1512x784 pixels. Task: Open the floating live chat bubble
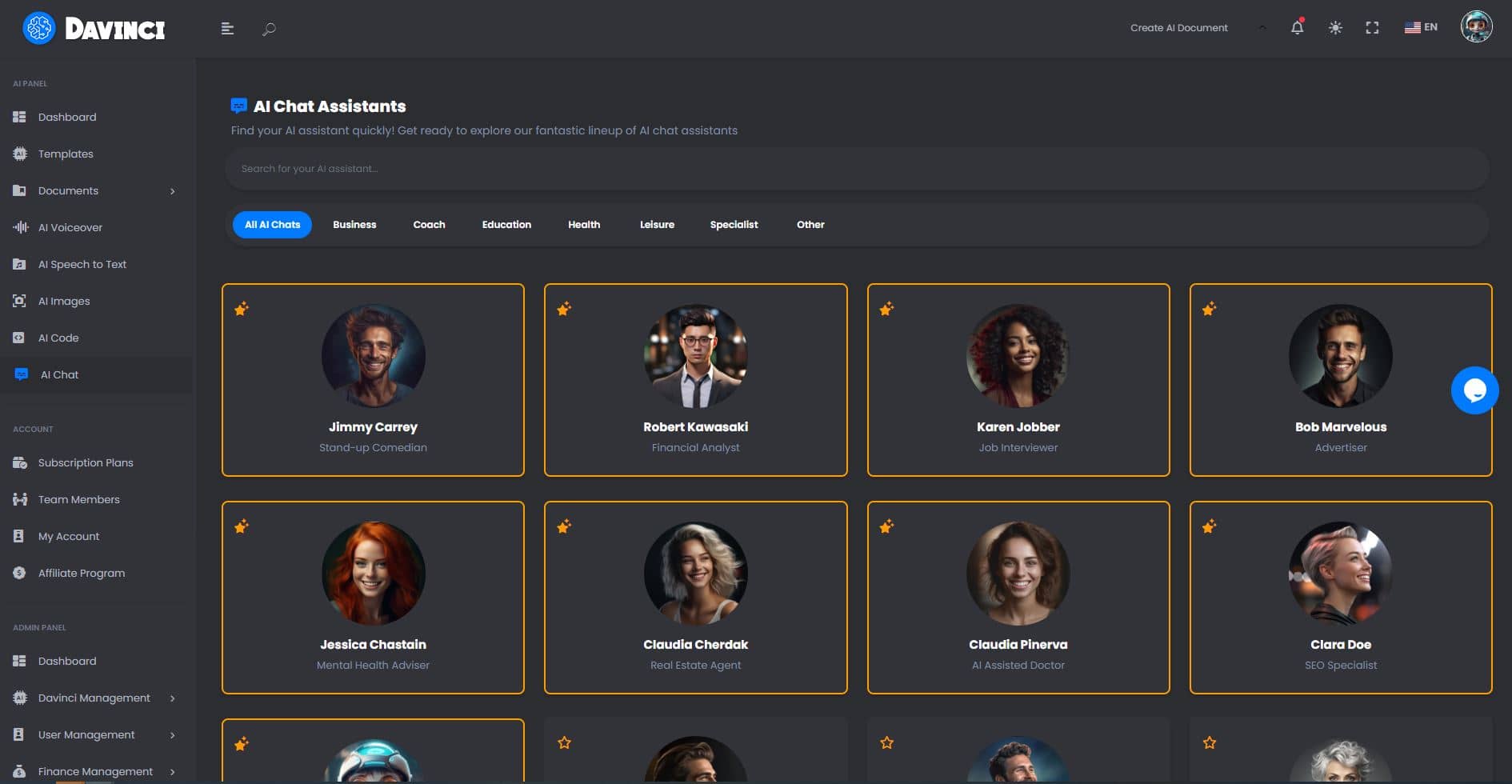tap(1474, 390)
